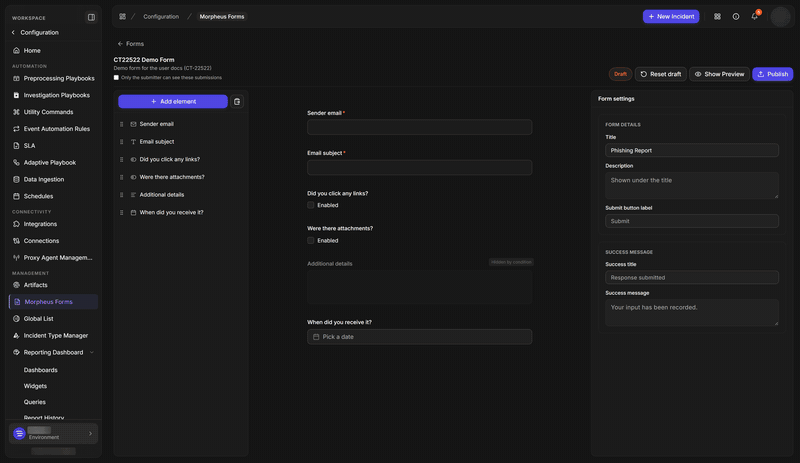Image resolution: width=800 pixels, height=463 pixels.
Task: Open Widgets submenu item
Action: 35,386
